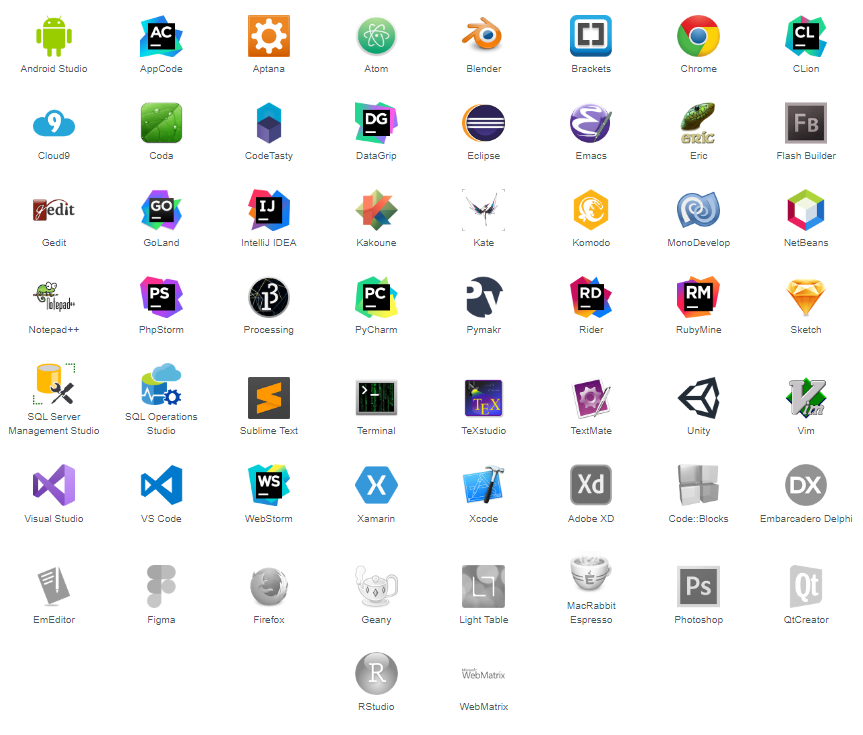This screenshot has width=863, height=735.
Task: Open the greyed Adobe XD icon
Action: coord(591,485)
